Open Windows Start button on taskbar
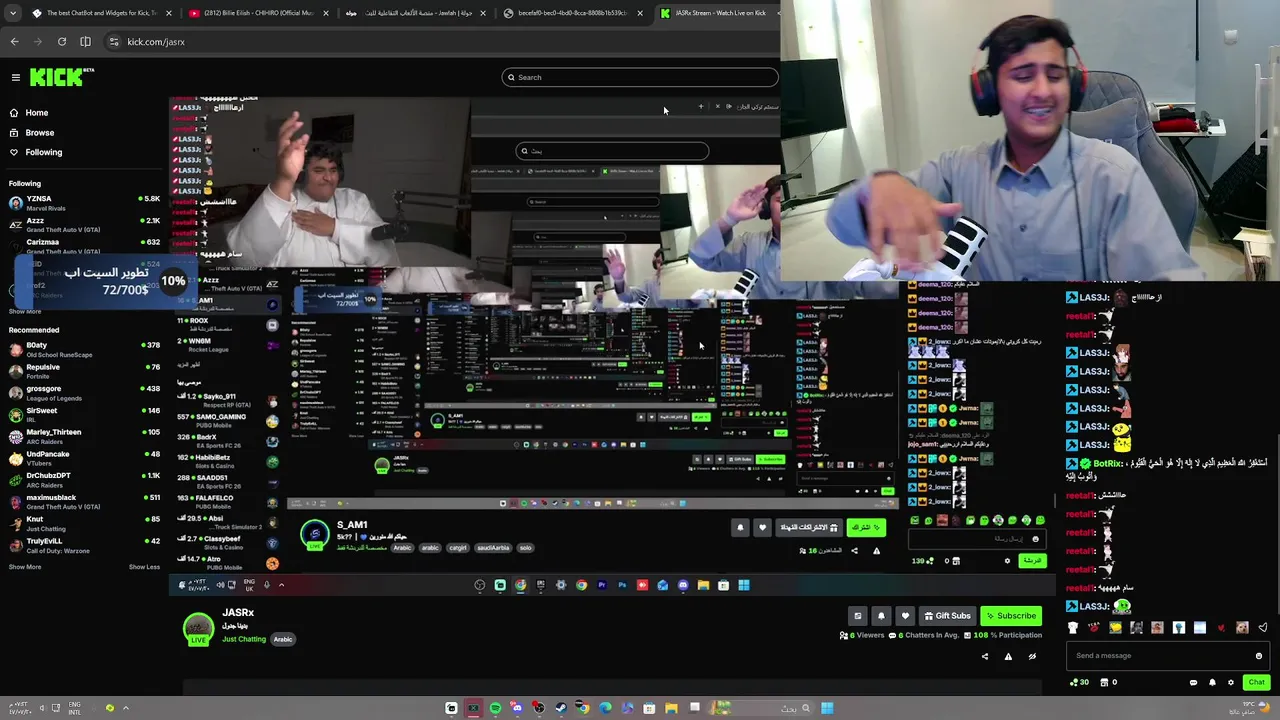Screen dimensions: 1280x720 827,708
